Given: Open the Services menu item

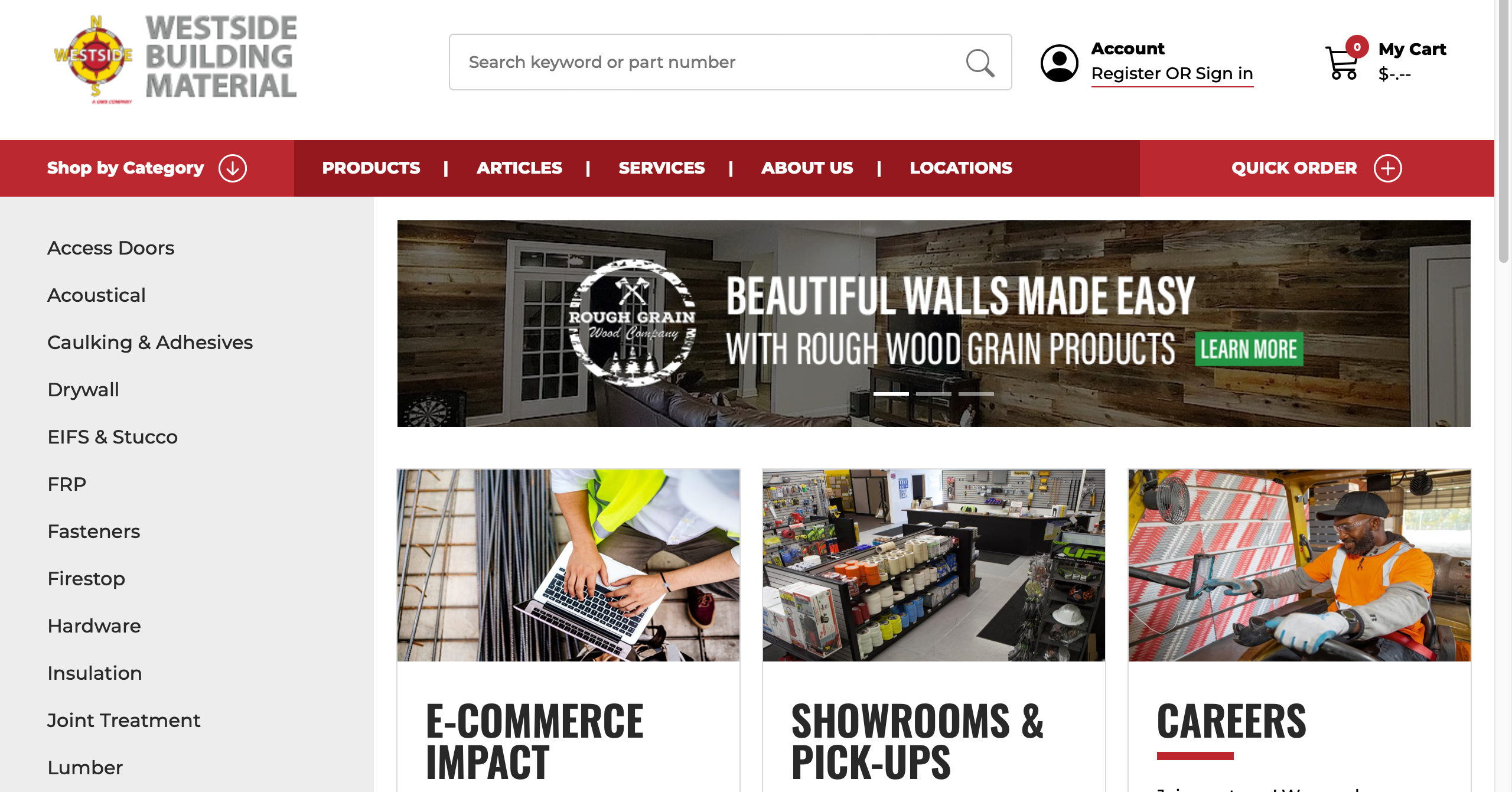Looking at the screenshot, I should [x=661, y=168].
